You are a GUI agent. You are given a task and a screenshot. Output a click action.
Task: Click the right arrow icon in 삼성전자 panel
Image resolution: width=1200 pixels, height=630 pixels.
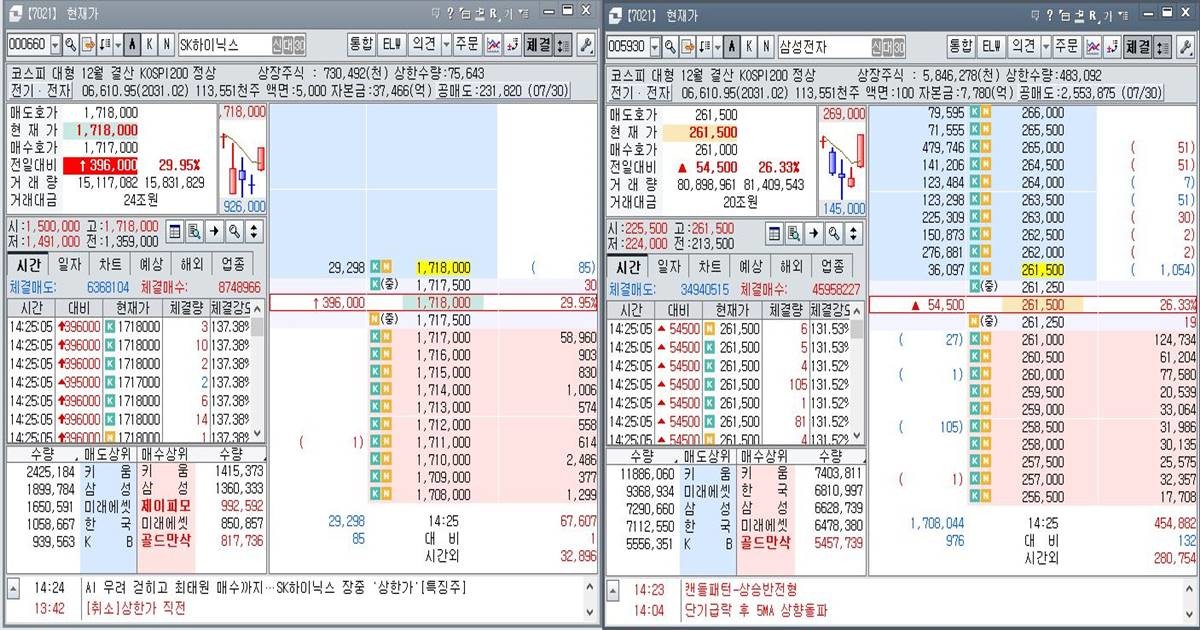pyautogui.click(x=815, y=232)
